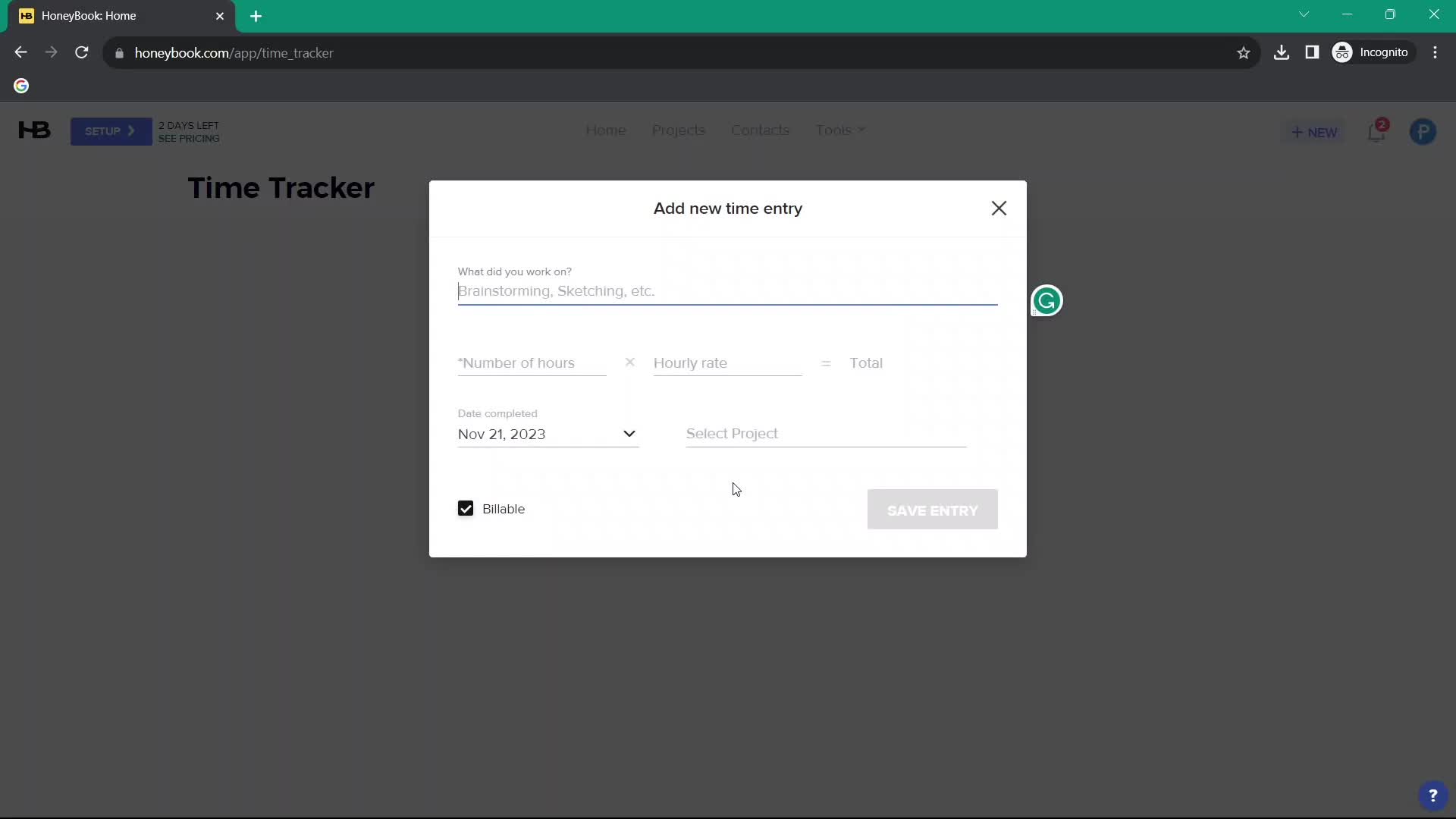Screen dimensions: 1456x819
Task: Uncheck the Billable checkbox
Action: pyautogui.click(x=466, y=509)
